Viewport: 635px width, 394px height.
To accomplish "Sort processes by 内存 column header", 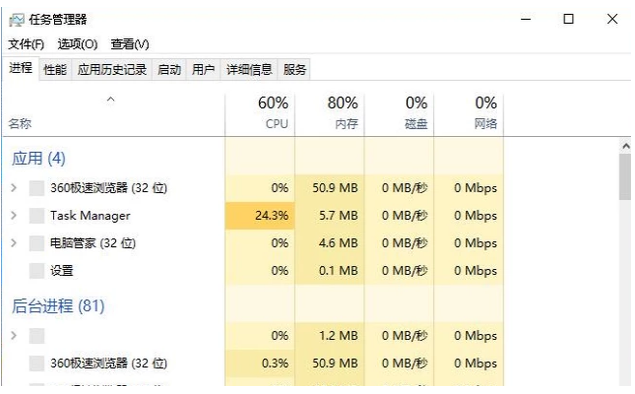I will click(330, 113).
